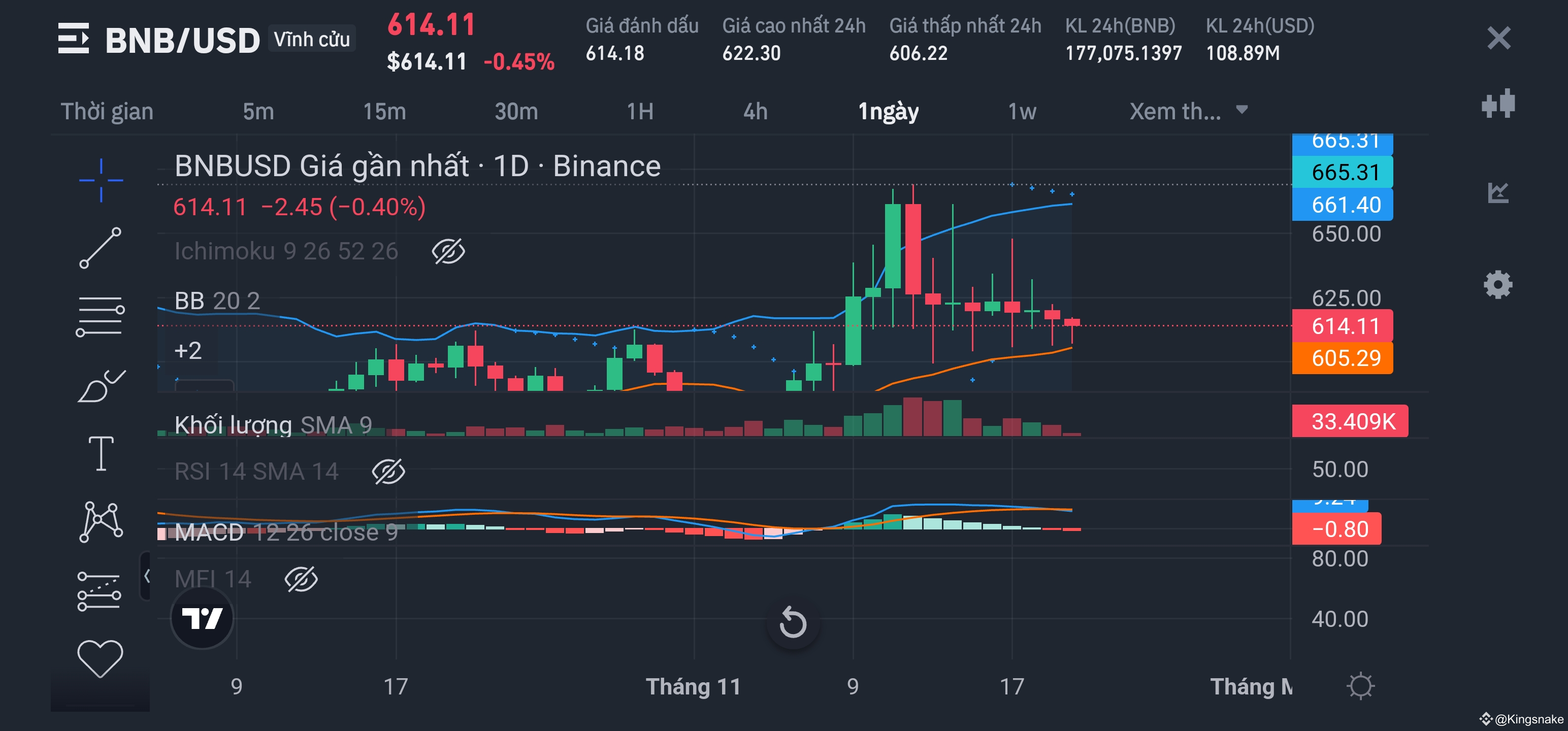Show the hidden MFI 14 indicator

coord(301,579)
